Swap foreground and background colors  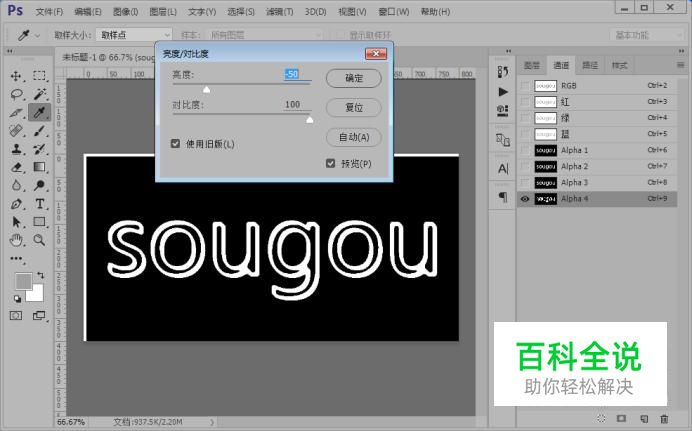(x=41, y=275)
